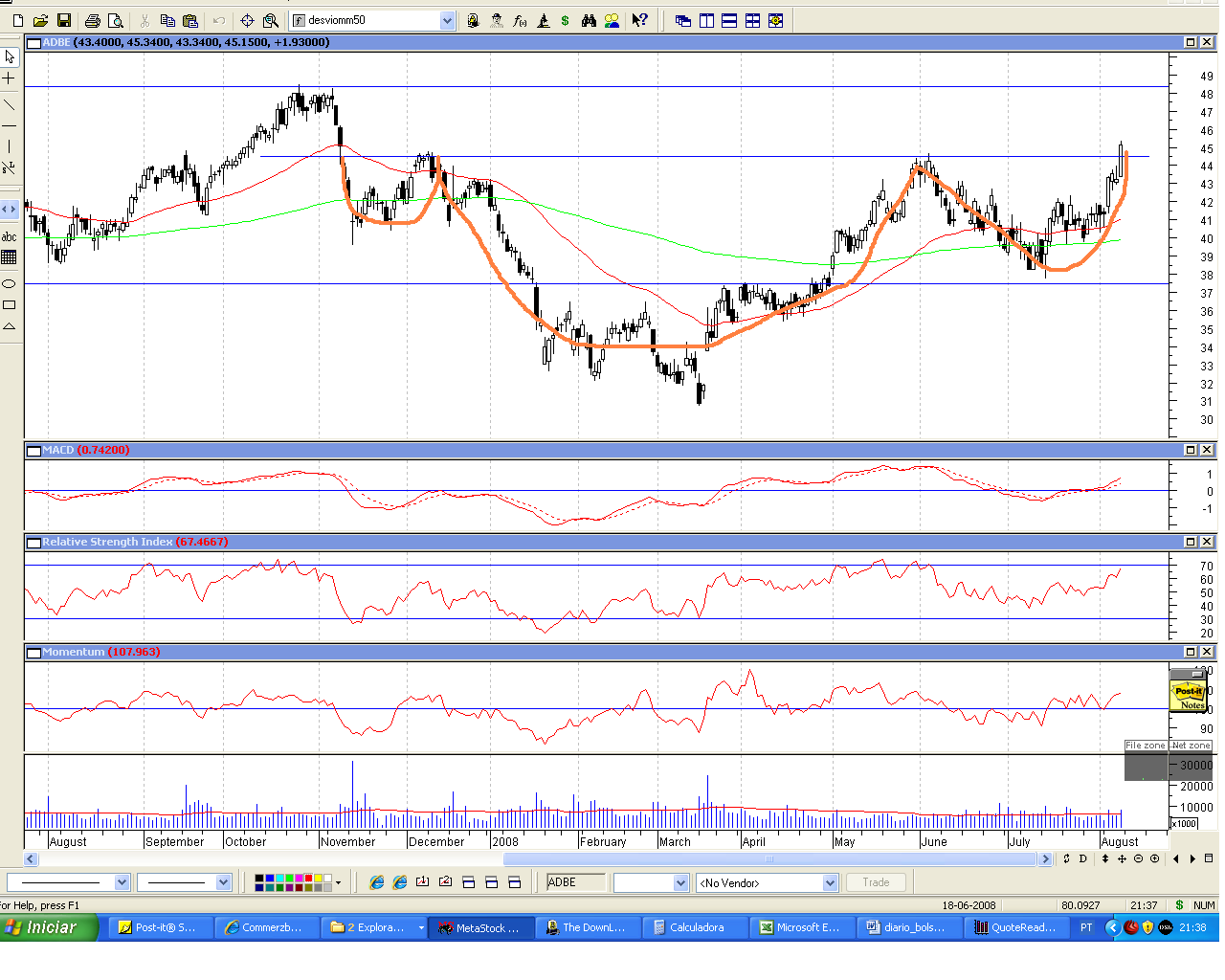Click the Relative Strength Index panel title

[107, 542]
